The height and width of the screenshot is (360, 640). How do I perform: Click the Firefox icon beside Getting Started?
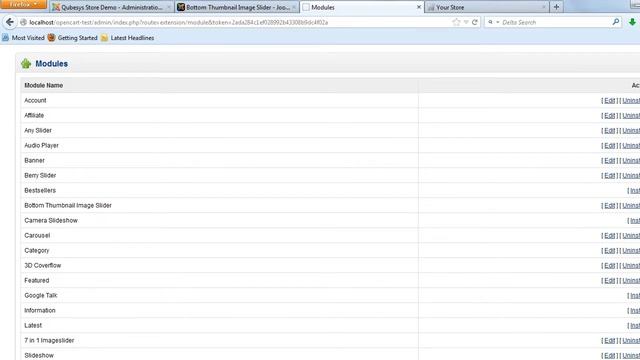point(51,38)
